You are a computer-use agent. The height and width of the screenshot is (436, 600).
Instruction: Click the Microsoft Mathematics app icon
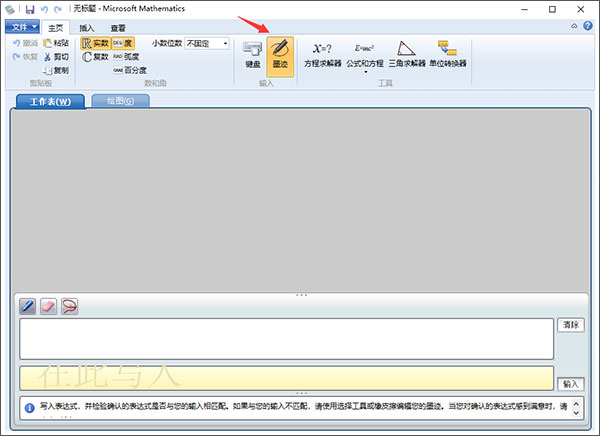coord(10,9)
